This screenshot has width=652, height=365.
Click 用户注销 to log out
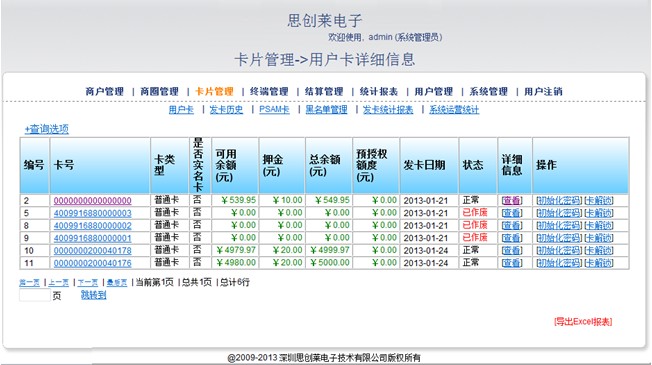(543, 91)
